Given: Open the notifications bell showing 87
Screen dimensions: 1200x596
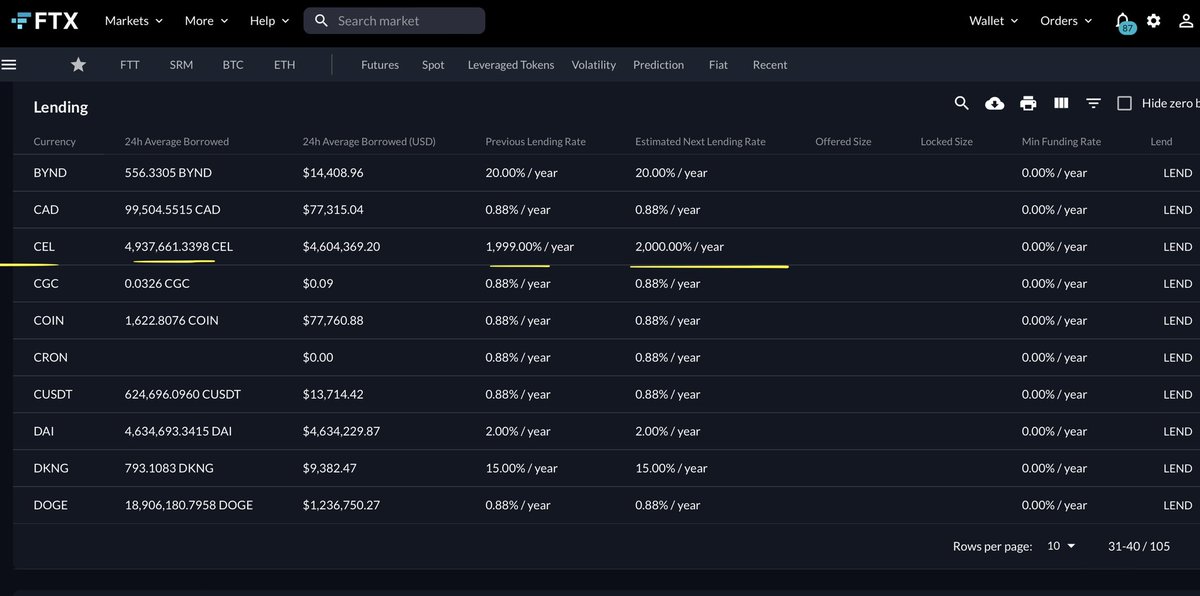Looking at the screenshot, I should [1124, 21].
